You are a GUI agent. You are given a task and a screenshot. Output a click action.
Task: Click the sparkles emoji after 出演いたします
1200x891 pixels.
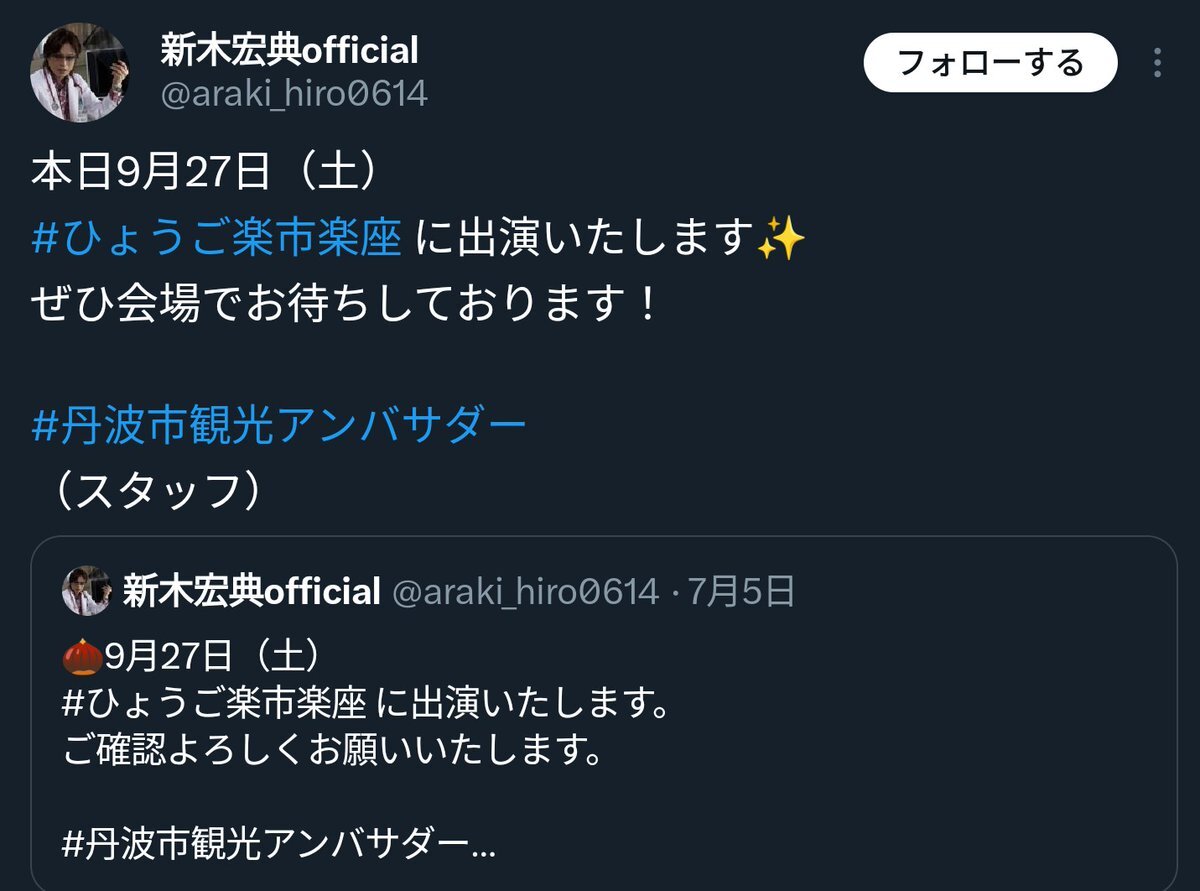click(x=780, y=240)
